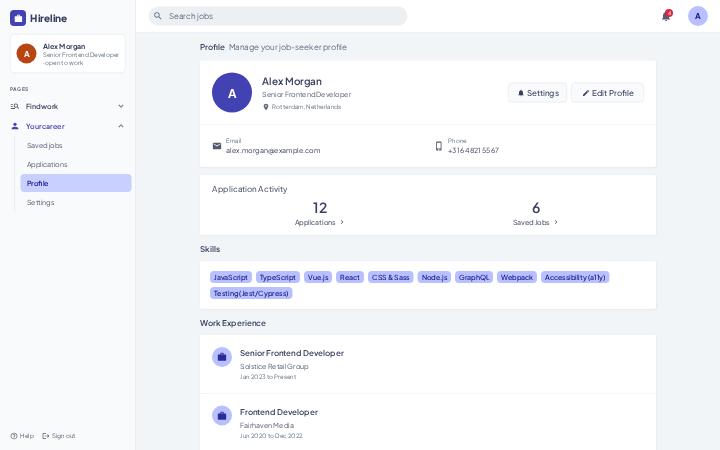720x450 pixels.
Task: Click the Jan 2023 to Present date text
Action: [x=268, y=377]
